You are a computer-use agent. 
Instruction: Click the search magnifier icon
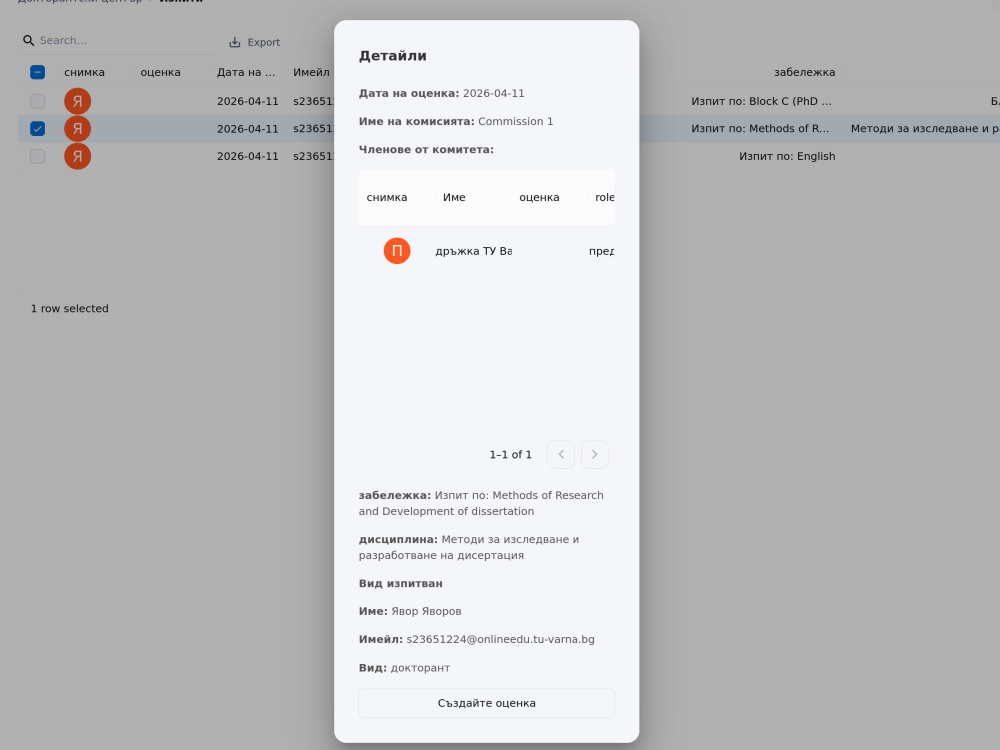(x=28, y=40)
